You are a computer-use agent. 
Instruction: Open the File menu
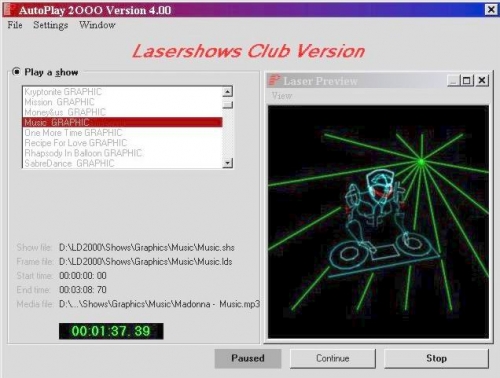[15, 25]
